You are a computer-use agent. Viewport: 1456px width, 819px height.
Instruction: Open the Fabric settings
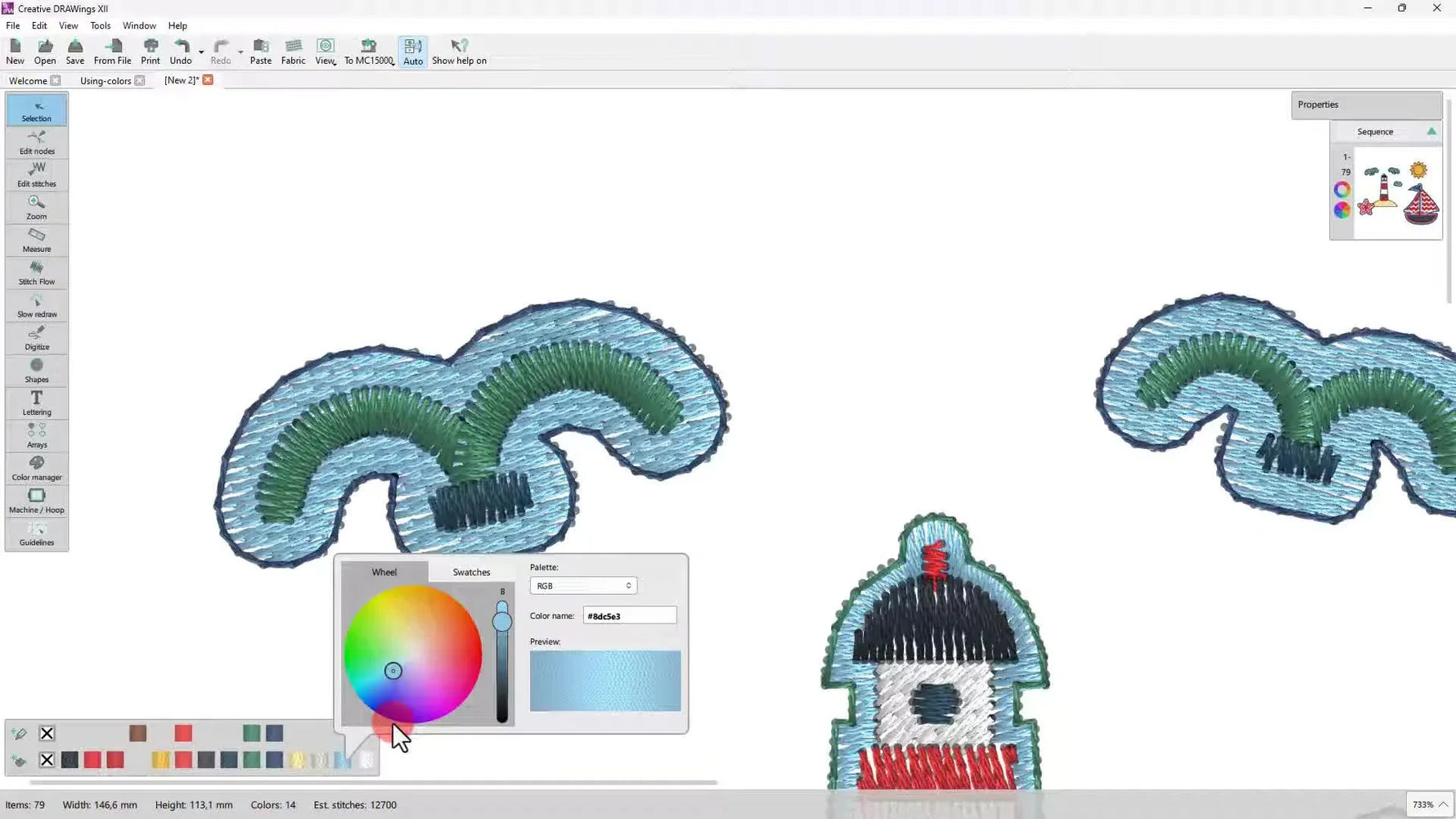tap(293, 51)
